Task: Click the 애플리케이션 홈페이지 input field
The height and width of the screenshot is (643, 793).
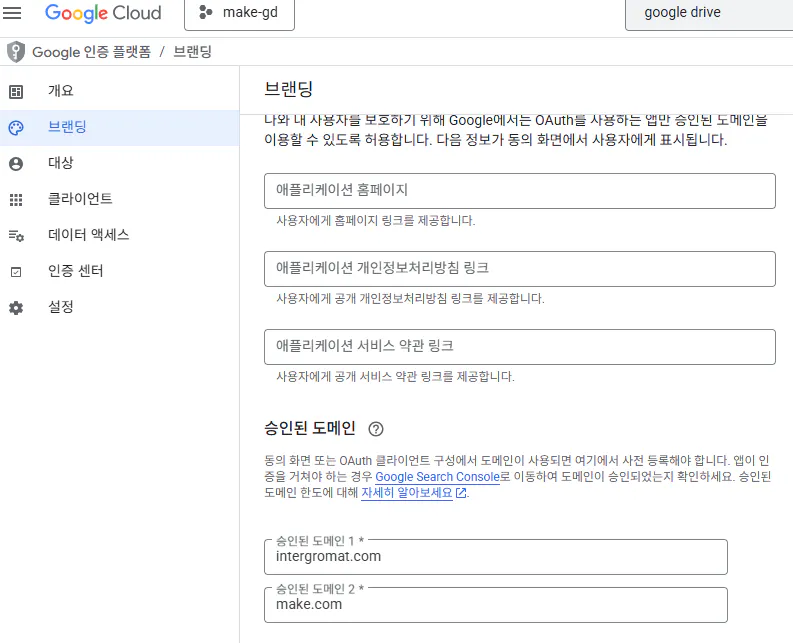Action: click(519, 191)
